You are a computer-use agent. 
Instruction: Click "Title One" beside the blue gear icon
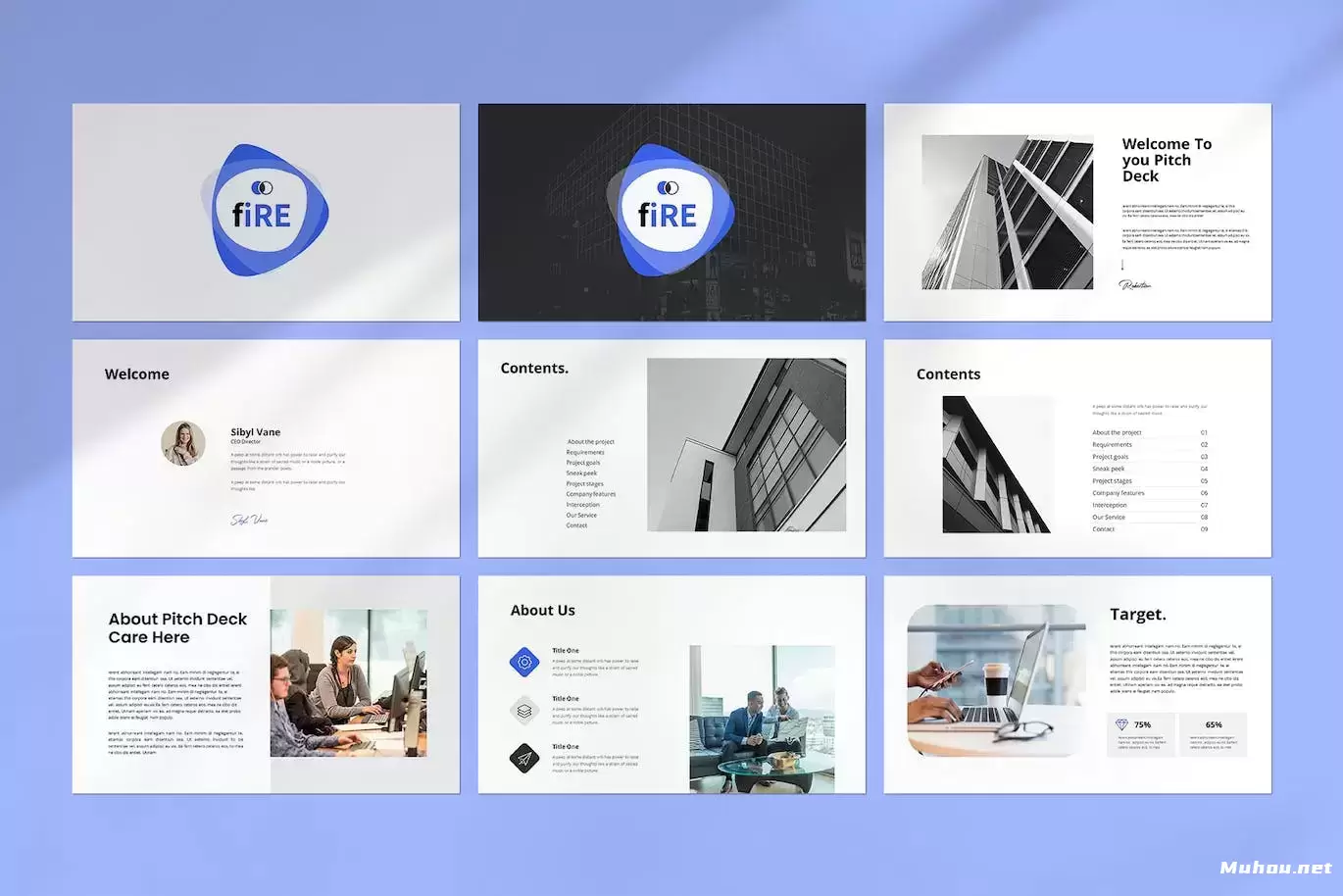[566, 651]
